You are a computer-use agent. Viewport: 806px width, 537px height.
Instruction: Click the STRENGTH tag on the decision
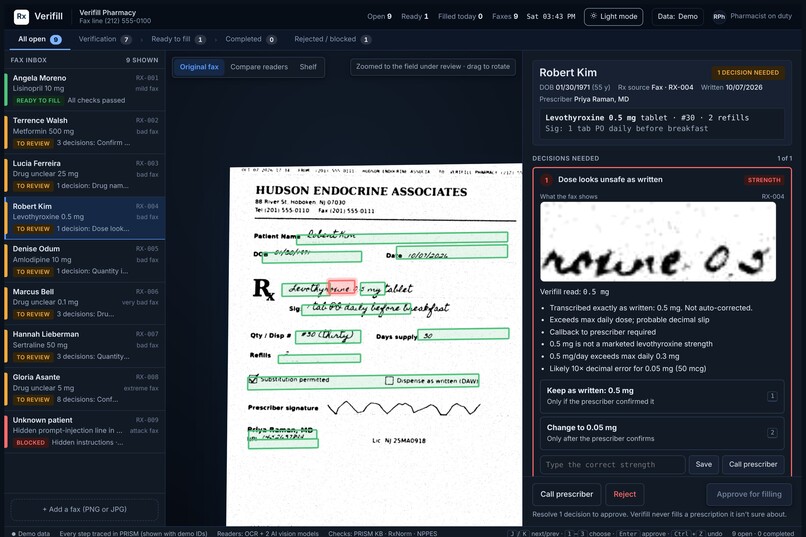pyautogui.click(x=764, y=180)
